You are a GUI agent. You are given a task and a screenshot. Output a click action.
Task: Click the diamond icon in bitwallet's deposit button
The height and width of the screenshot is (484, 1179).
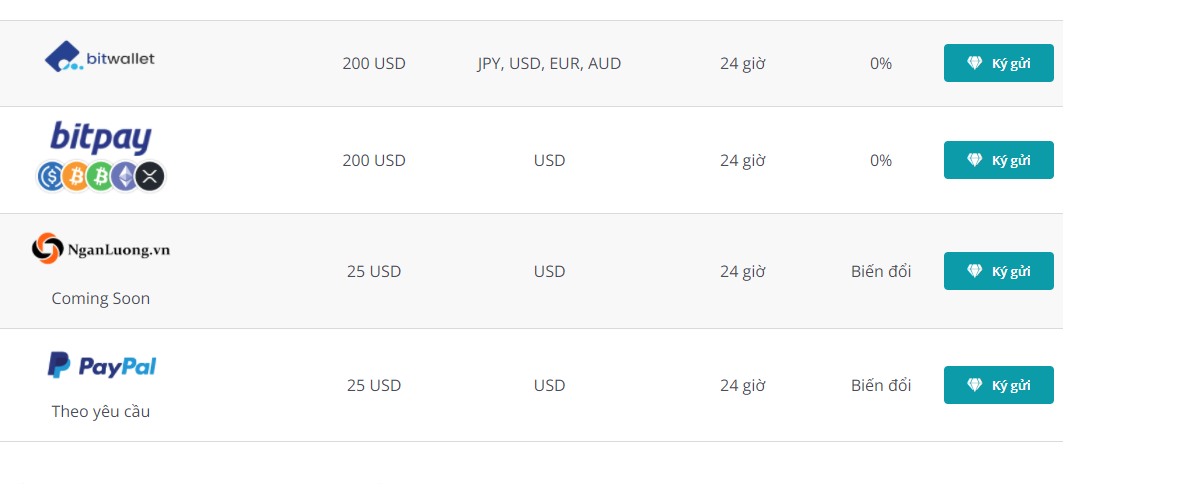[x=974, y=63]
